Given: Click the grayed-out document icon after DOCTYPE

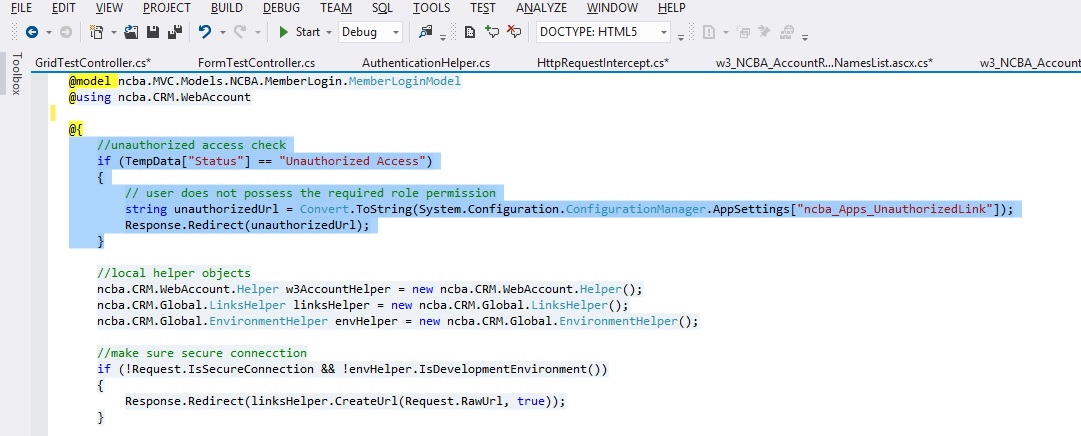Looking at the screenshot, I should click(x=708, y=32).
